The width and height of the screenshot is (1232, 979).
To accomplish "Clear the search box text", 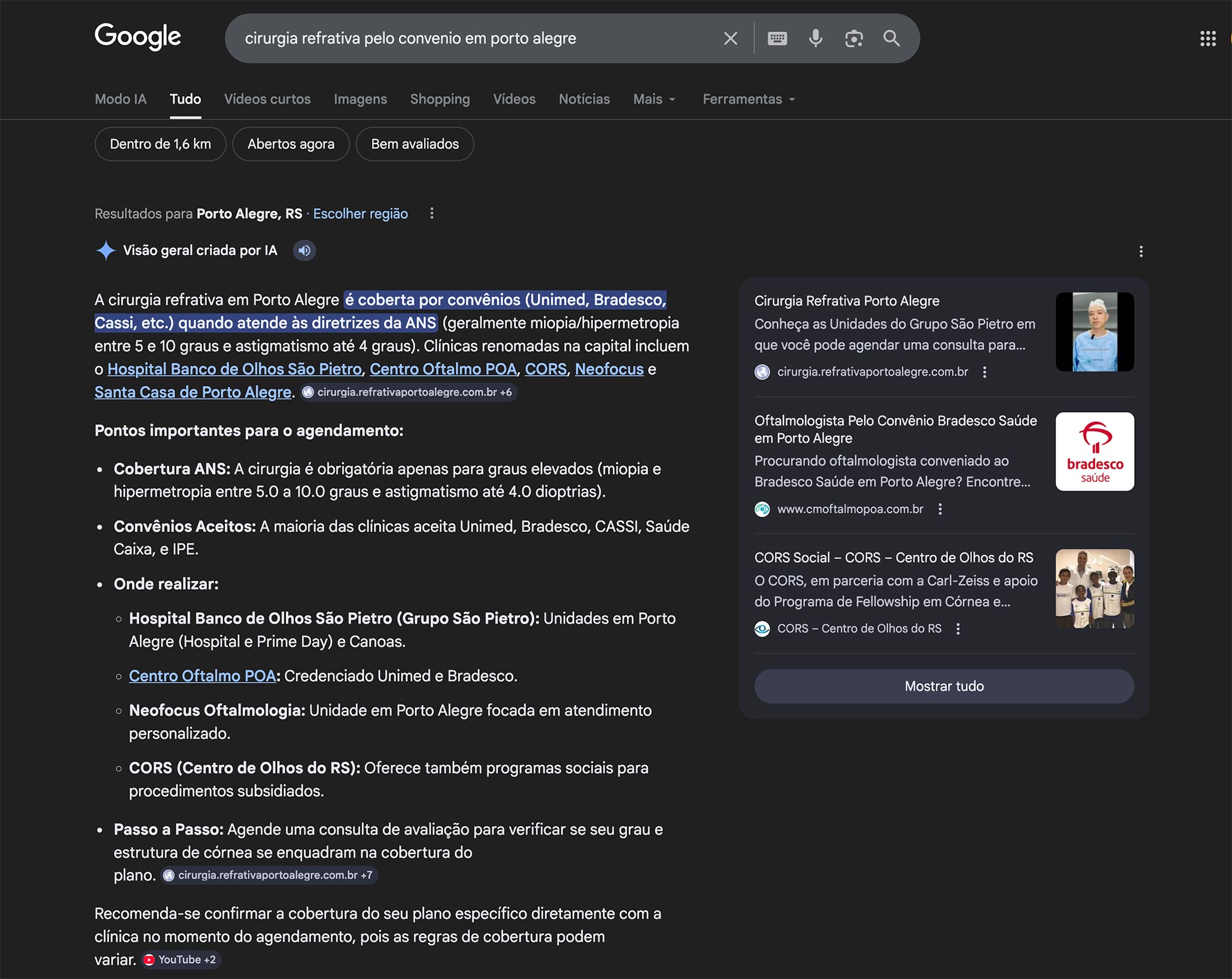I will [731, 39].
